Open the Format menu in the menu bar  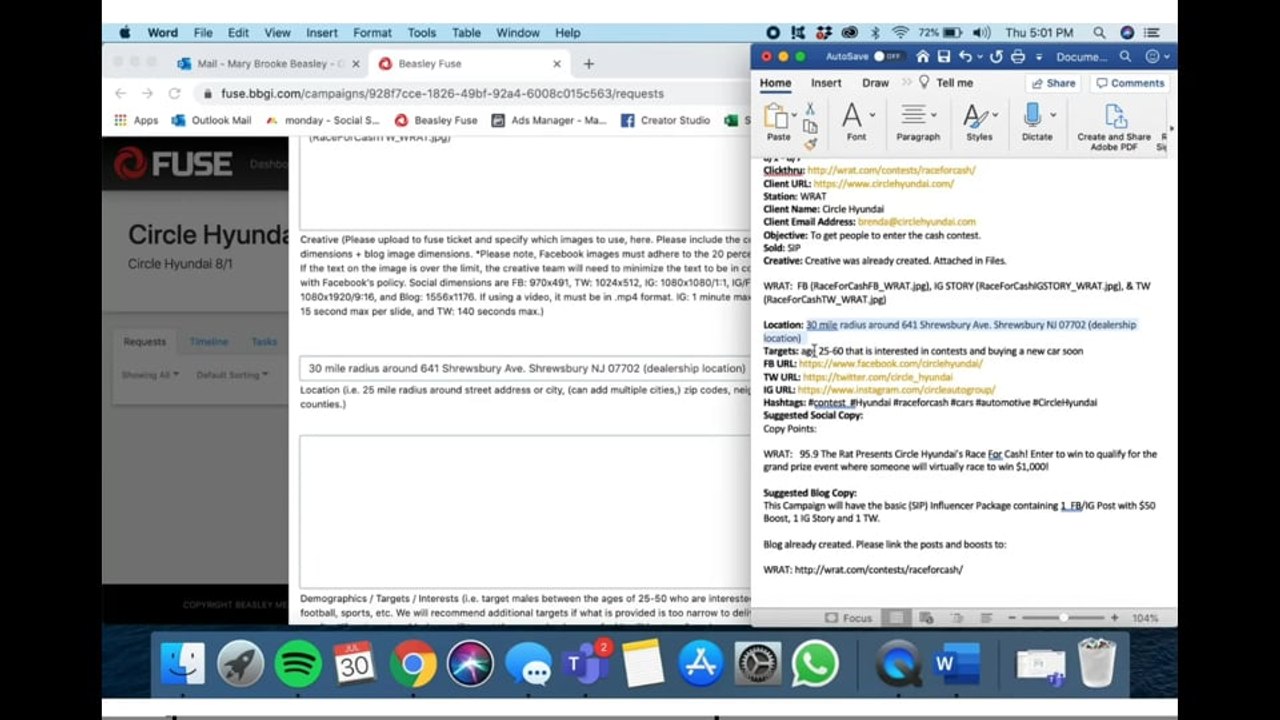coord(372,33)
